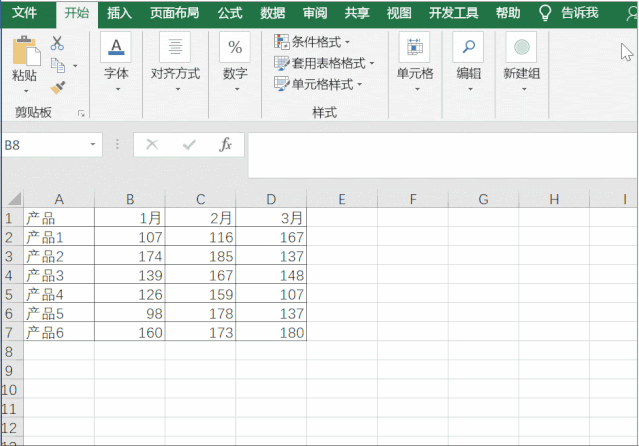The image size is (639, 446).
Task: Open the 文件 menu
Action: 24,13
